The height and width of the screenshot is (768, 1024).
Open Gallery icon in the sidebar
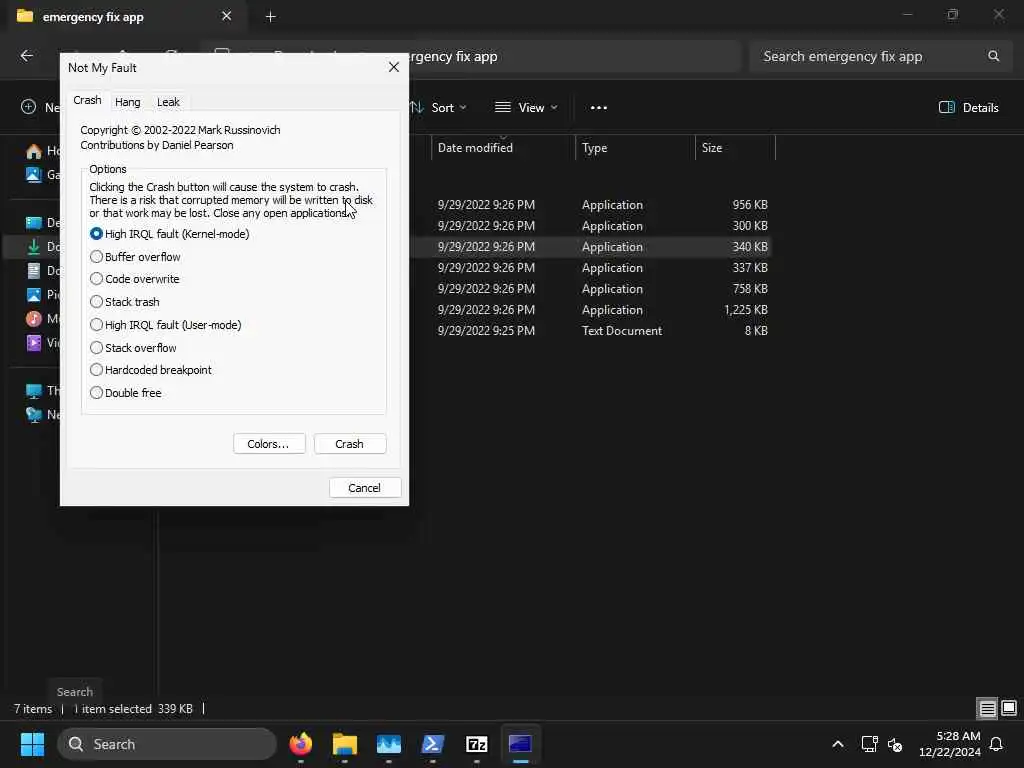coord(33,174)
